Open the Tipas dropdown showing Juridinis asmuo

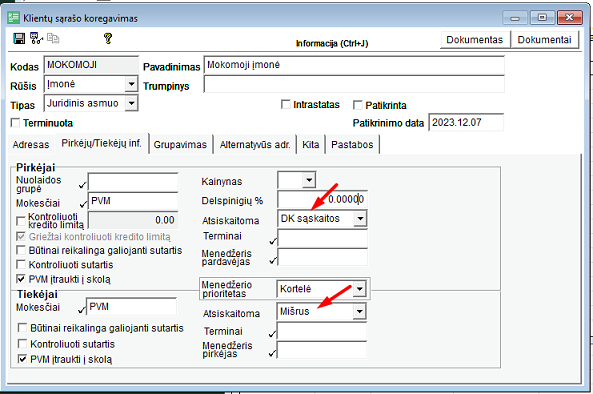(131, 103)
